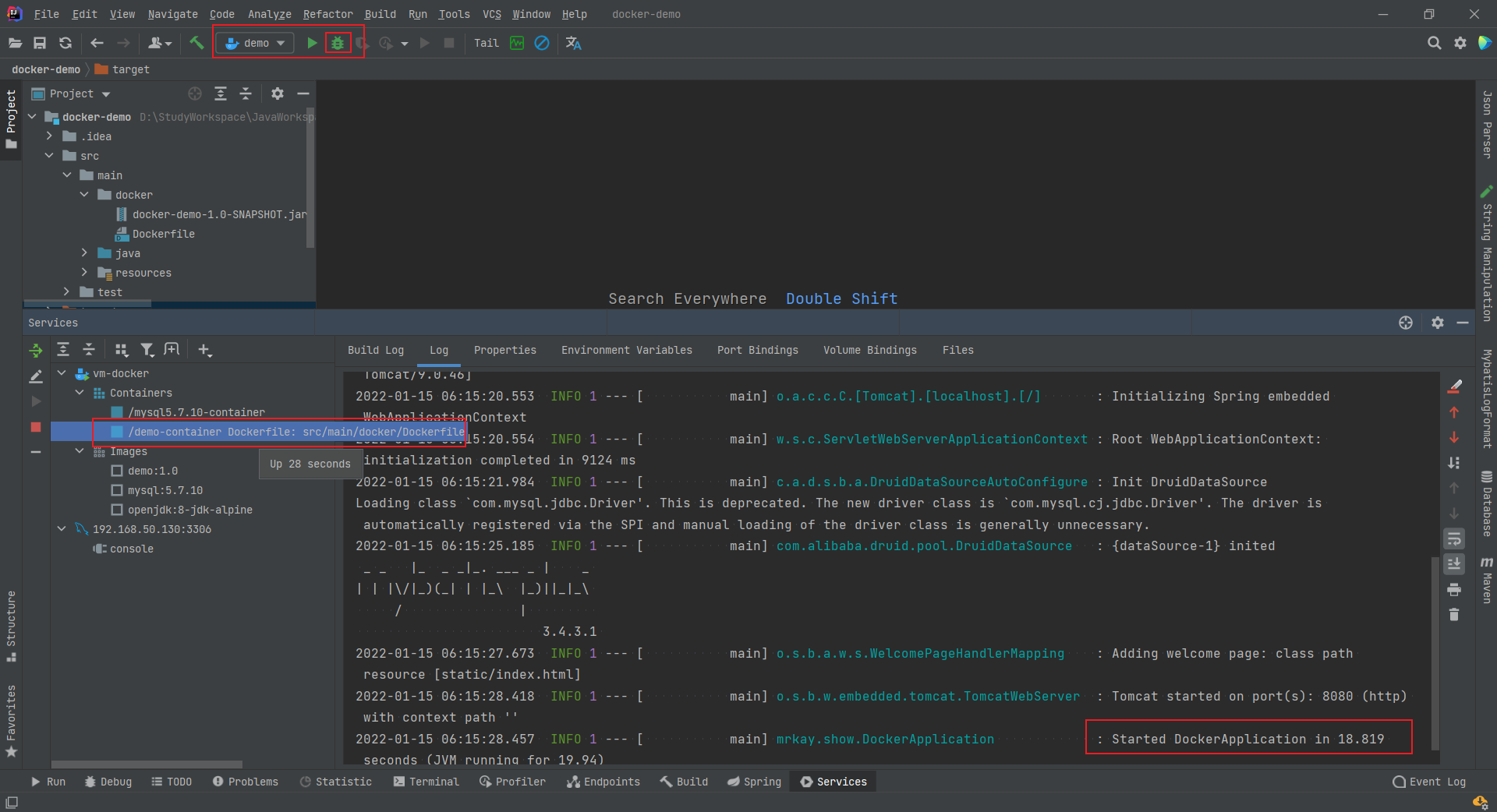1497x812 pixels.
Task: Click the Group By icon in Services toolbar
Action: [x=121, y=350]
